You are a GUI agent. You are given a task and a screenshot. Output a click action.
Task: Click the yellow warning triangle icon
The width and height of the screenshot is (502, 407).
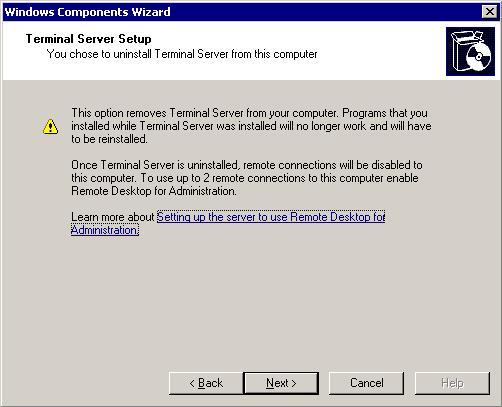50,126
